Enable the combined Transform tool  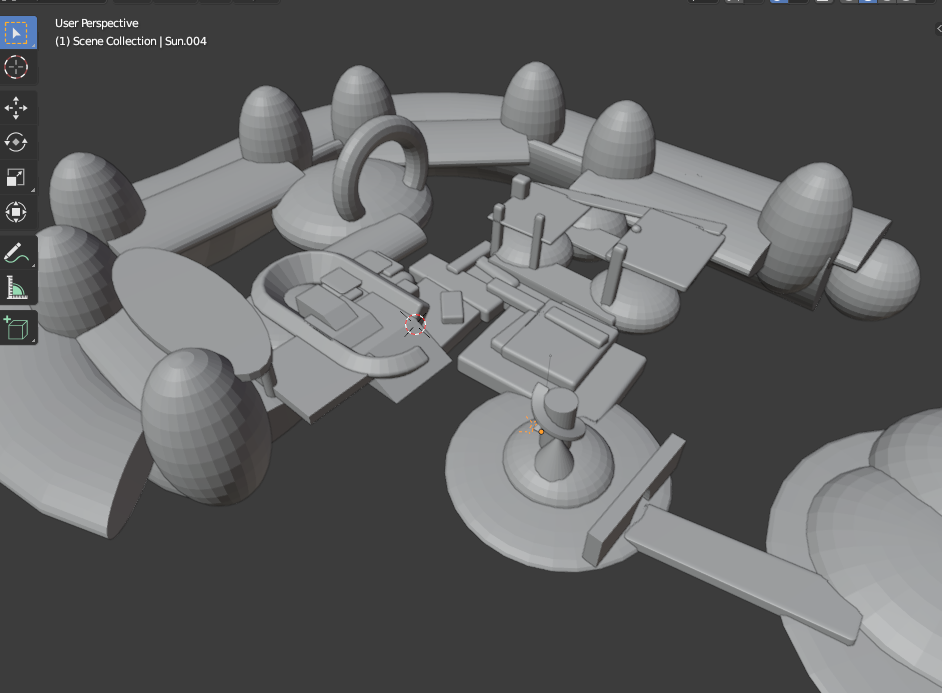(16, 211)
